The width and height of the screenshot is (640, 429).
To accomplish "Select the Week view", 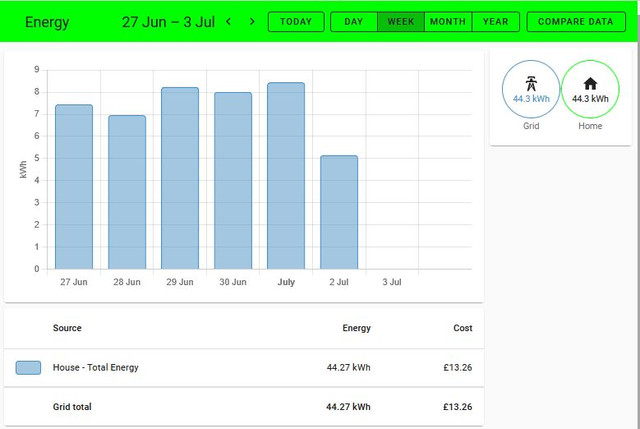I will pyautogui.click(x=401, y=22).
